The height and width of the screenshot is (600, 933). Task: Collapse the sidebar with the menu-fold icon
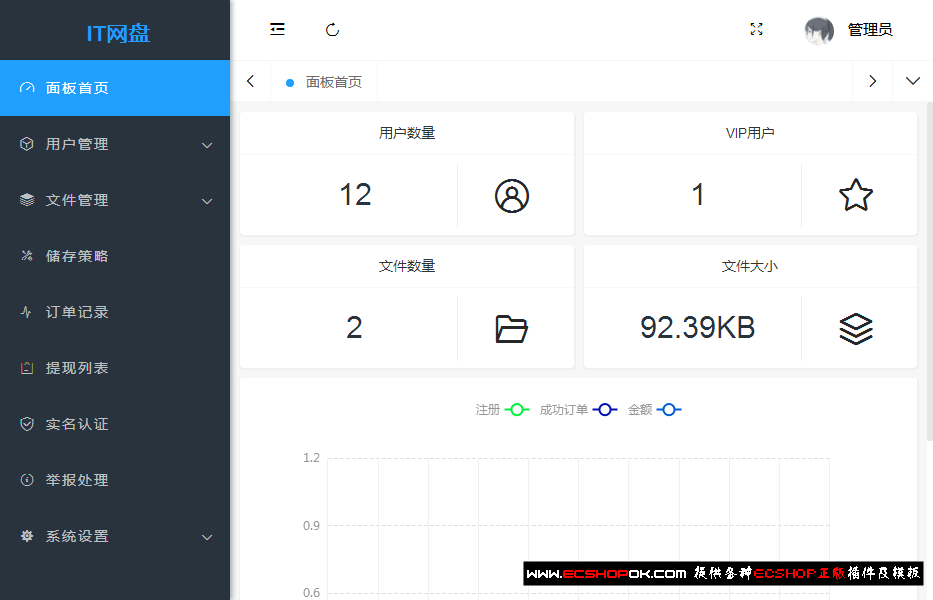pos(277,29)
